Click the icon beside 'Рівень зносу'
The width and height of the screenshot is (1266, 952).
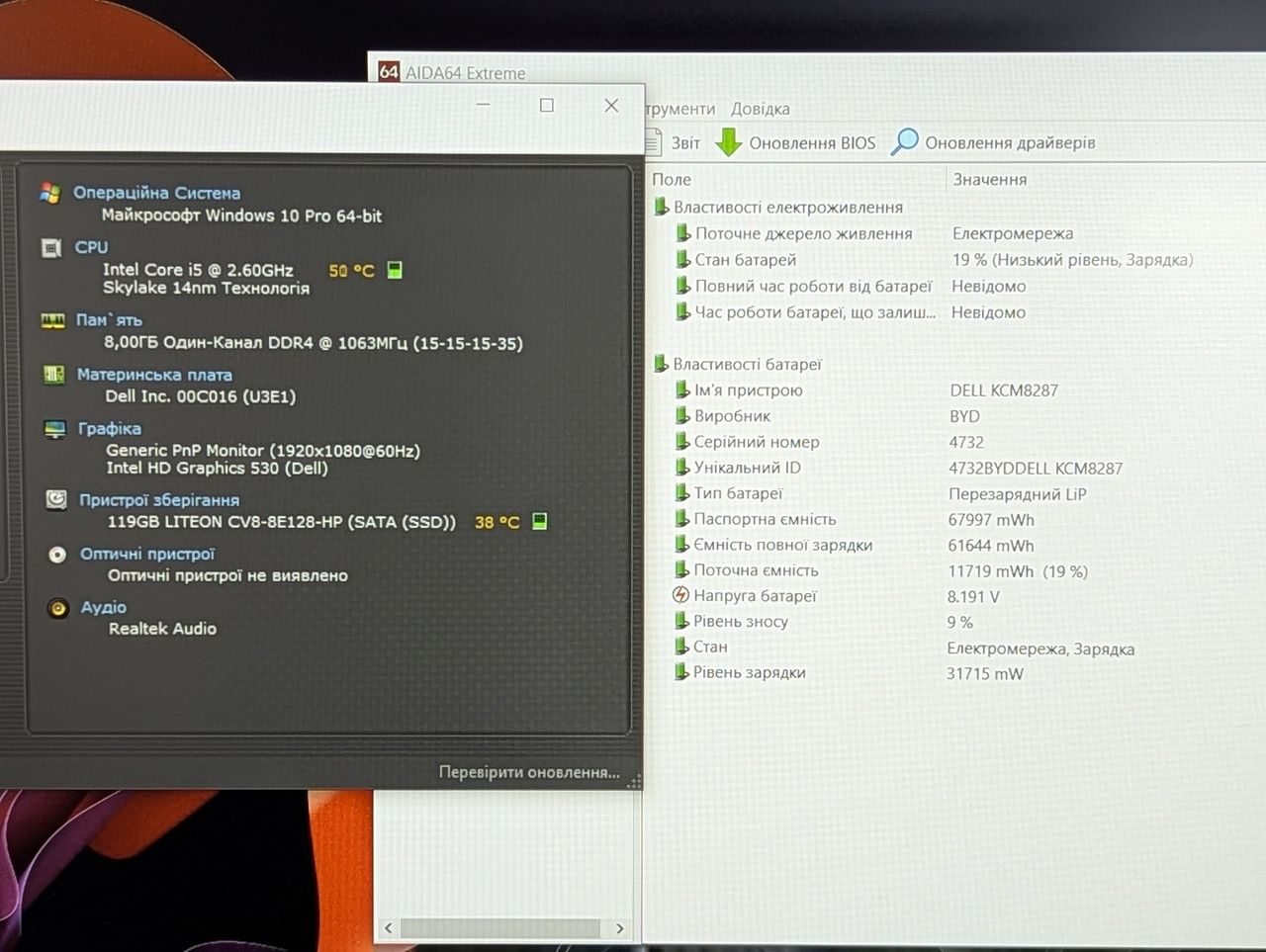[680, 621]
